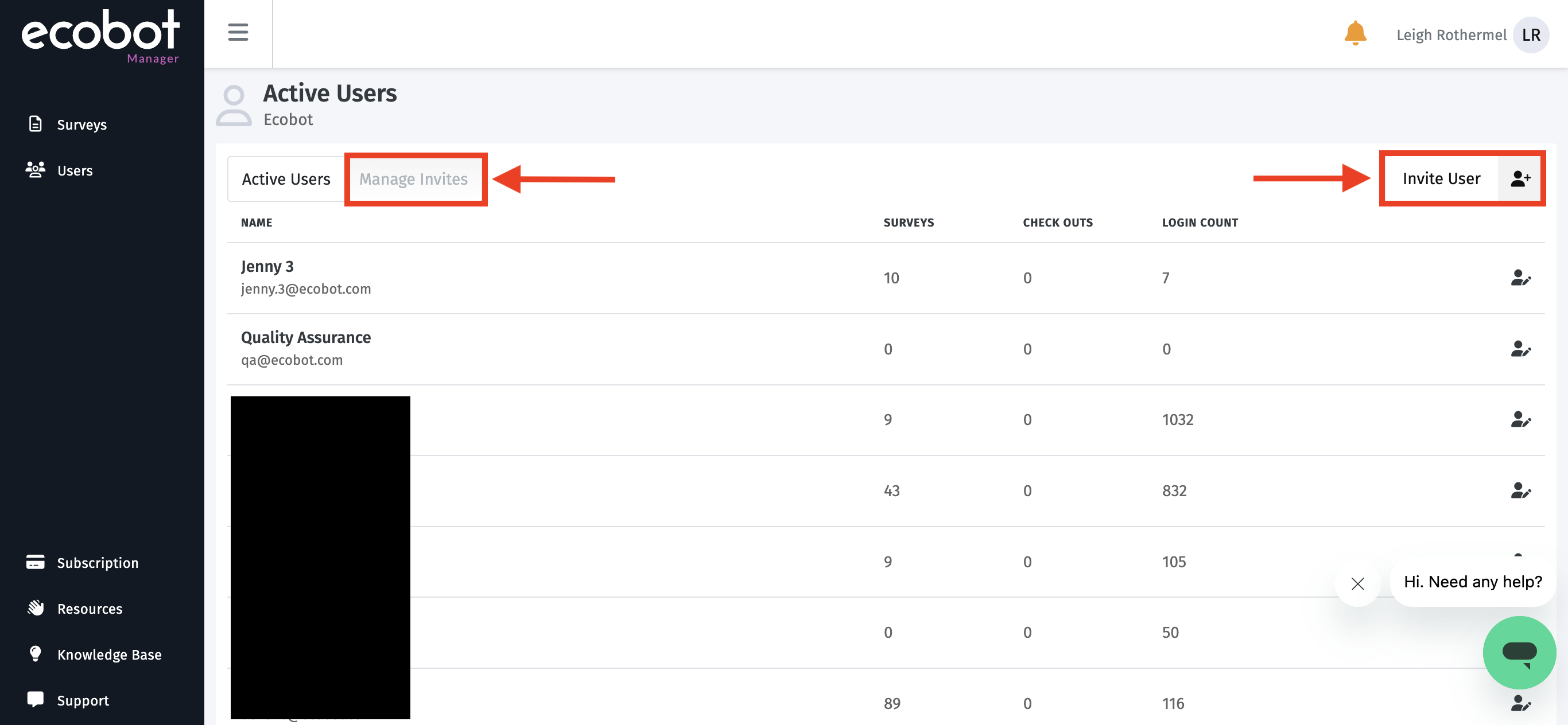Open the chat messenger widget

[x=1519, y=653]
